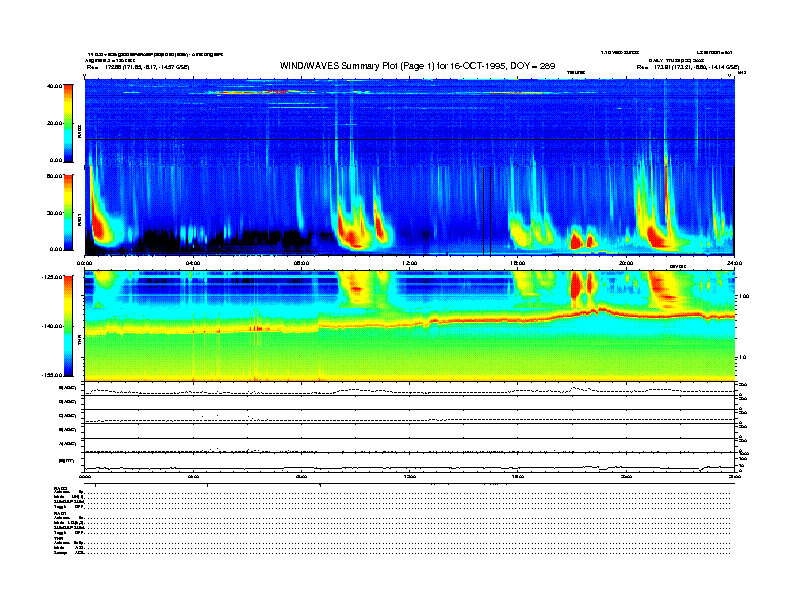
Task: Click the 24:00 tick label below the RAD1 spectrogram
Action: [734, 263]
